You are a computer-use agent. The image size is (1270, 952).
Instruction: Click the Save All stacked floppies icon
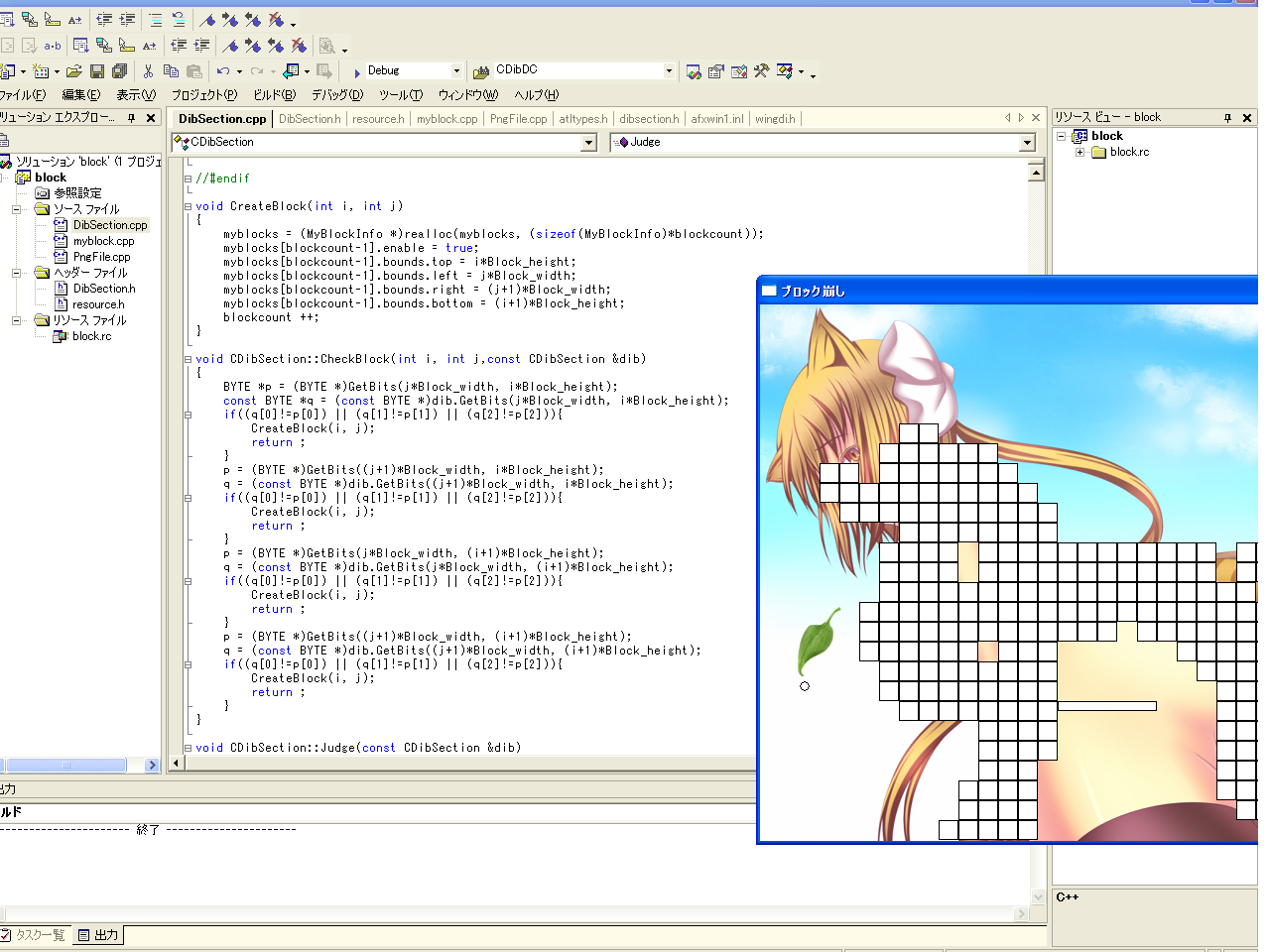tap(120, 71)
